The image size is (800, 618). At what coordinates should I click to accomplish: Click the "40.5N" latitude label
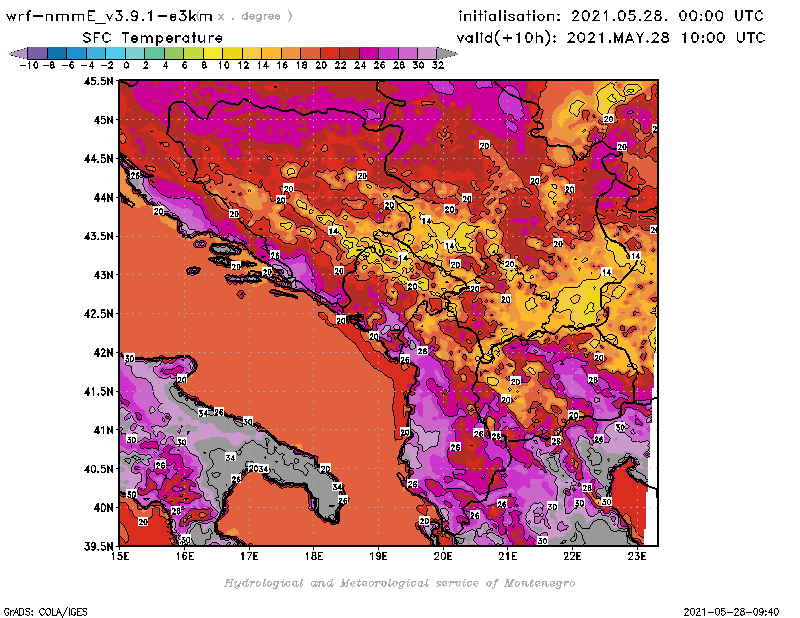(x=98, y=468)
